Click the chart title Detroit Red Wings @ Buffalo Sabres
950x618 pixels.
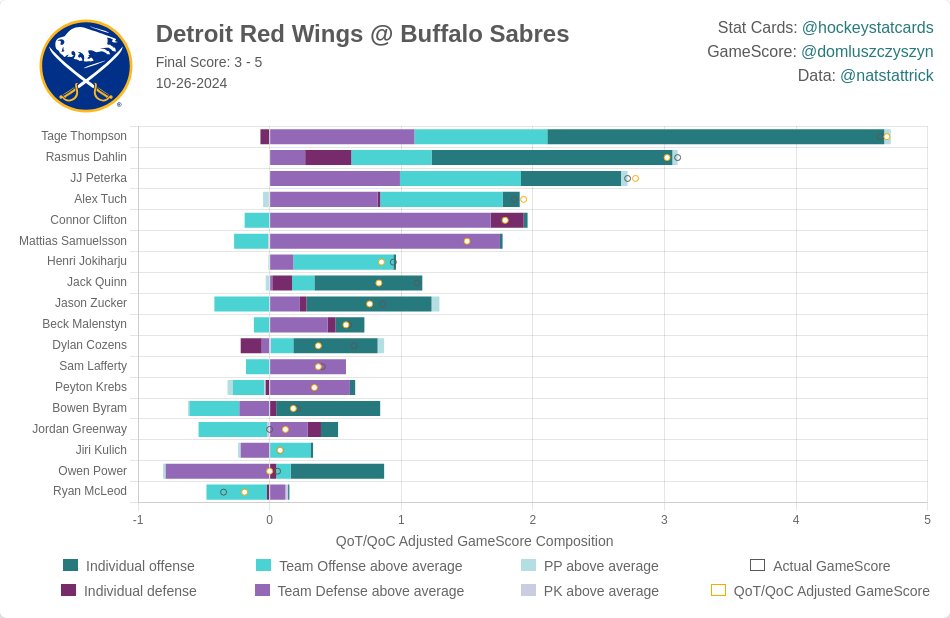point(362,34)
